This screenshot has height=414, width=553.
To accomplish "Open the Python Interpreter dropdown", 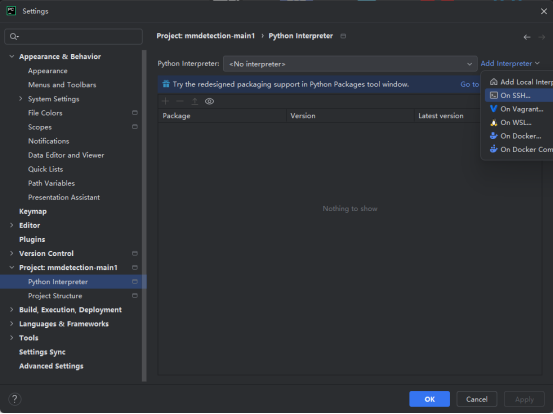I will 350,64.
